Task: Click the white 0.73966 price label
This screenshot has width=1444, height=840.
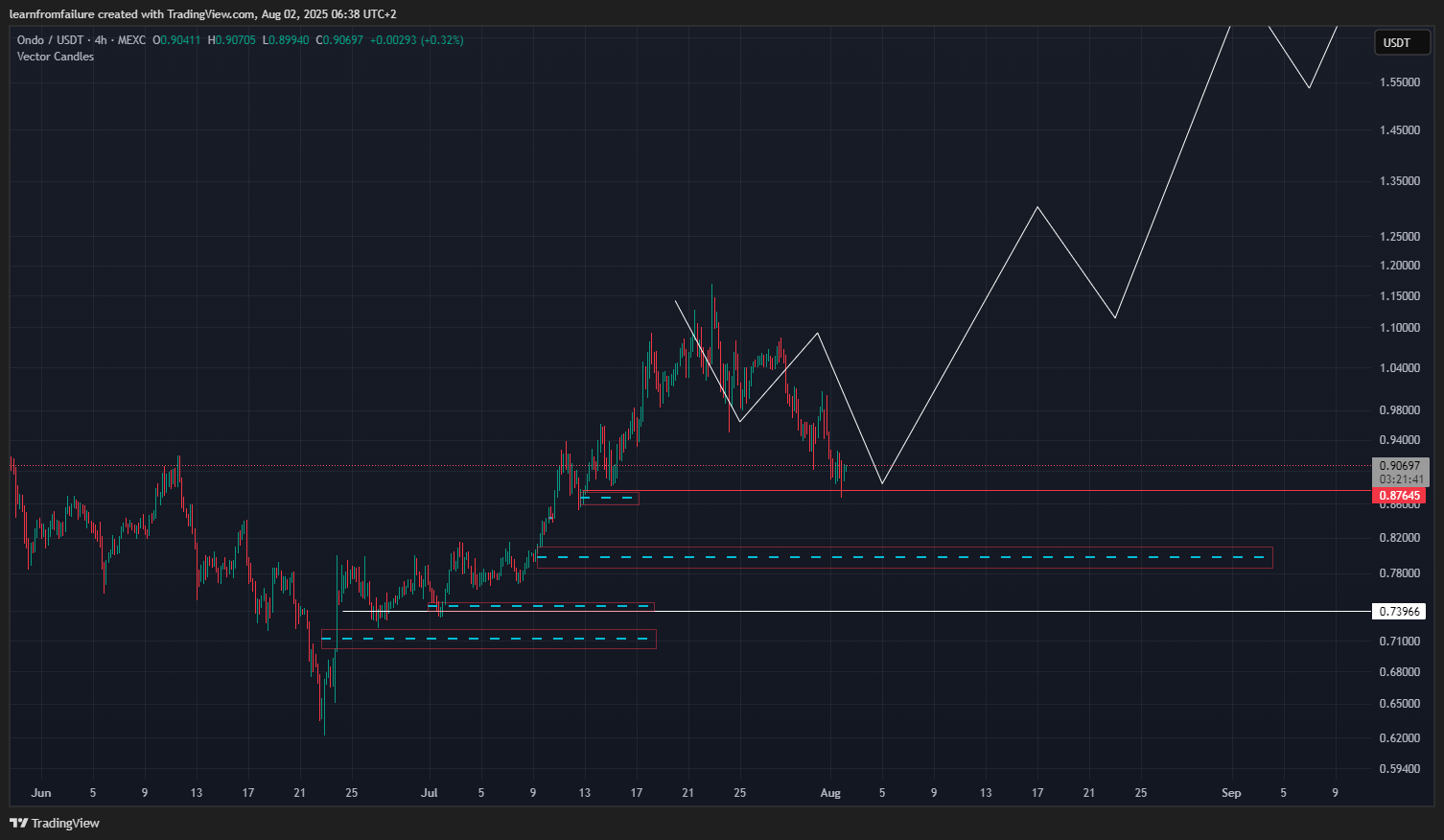Action: [x=1399, y=611]
